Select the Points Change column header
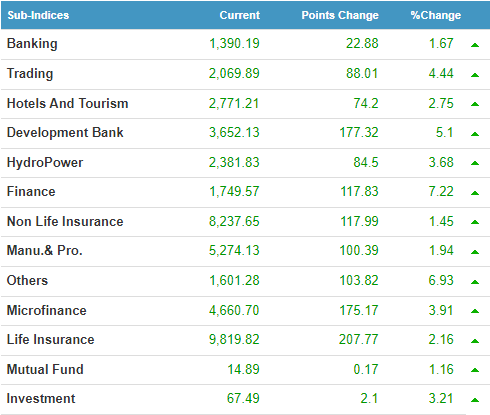The height and width of the screenshot is (415, 490). (x=340, y=15)
